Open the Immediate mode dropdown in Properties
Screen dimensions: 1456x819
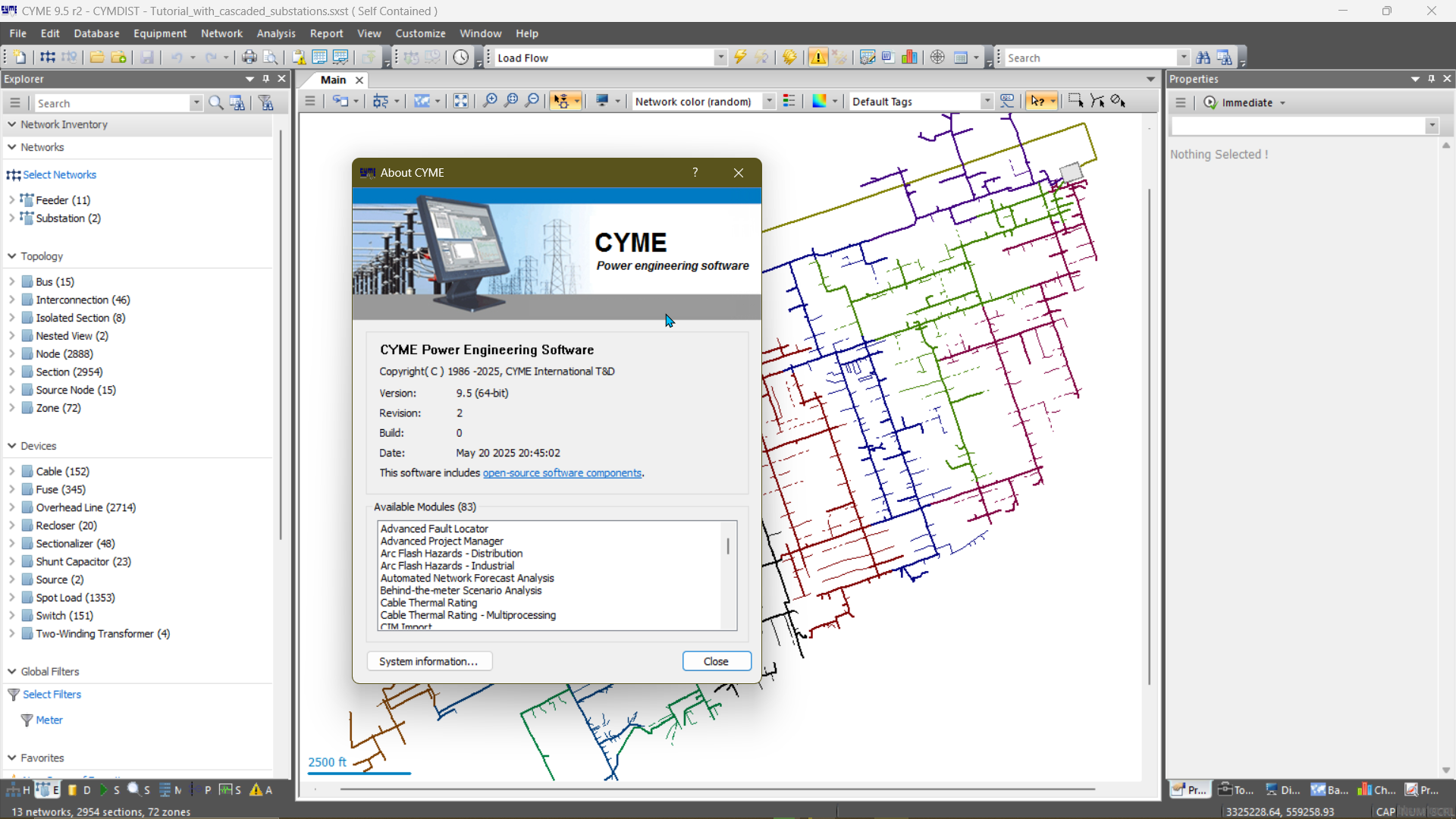pos(1282,103)
